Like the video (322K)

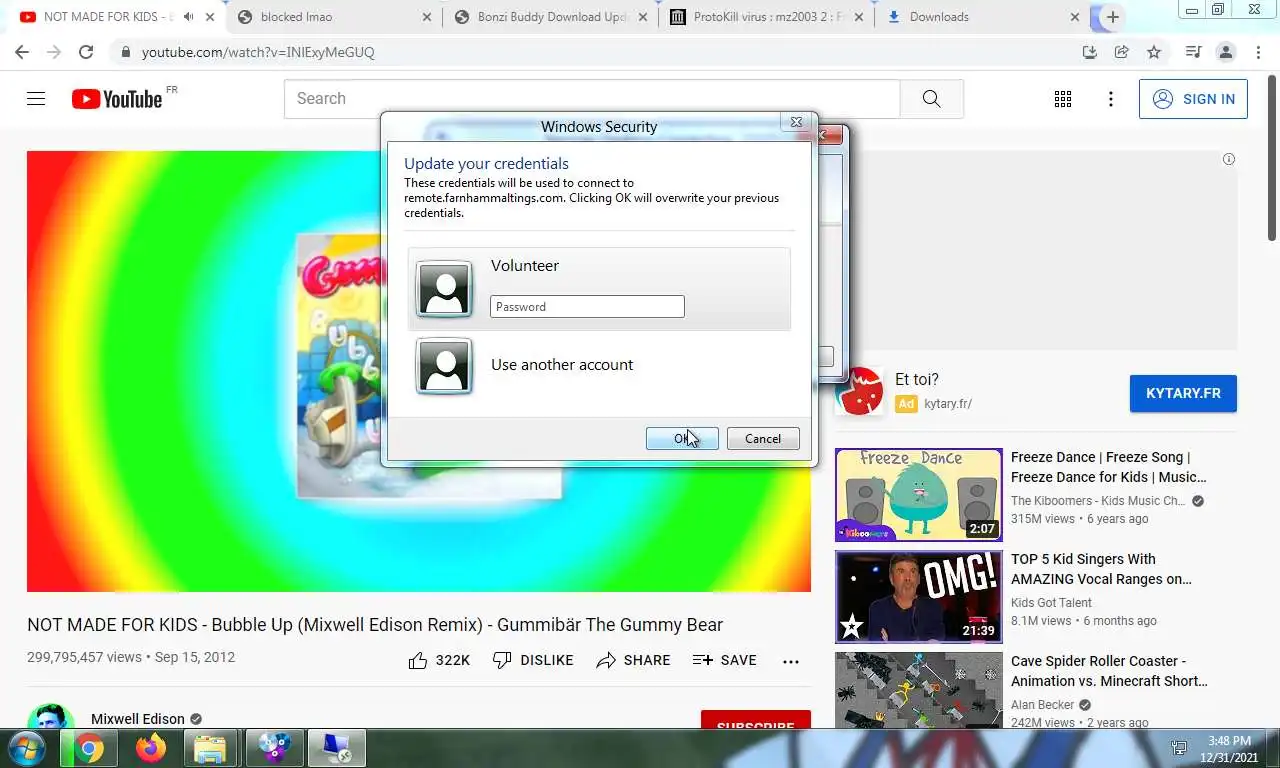(x=439, y=660)
